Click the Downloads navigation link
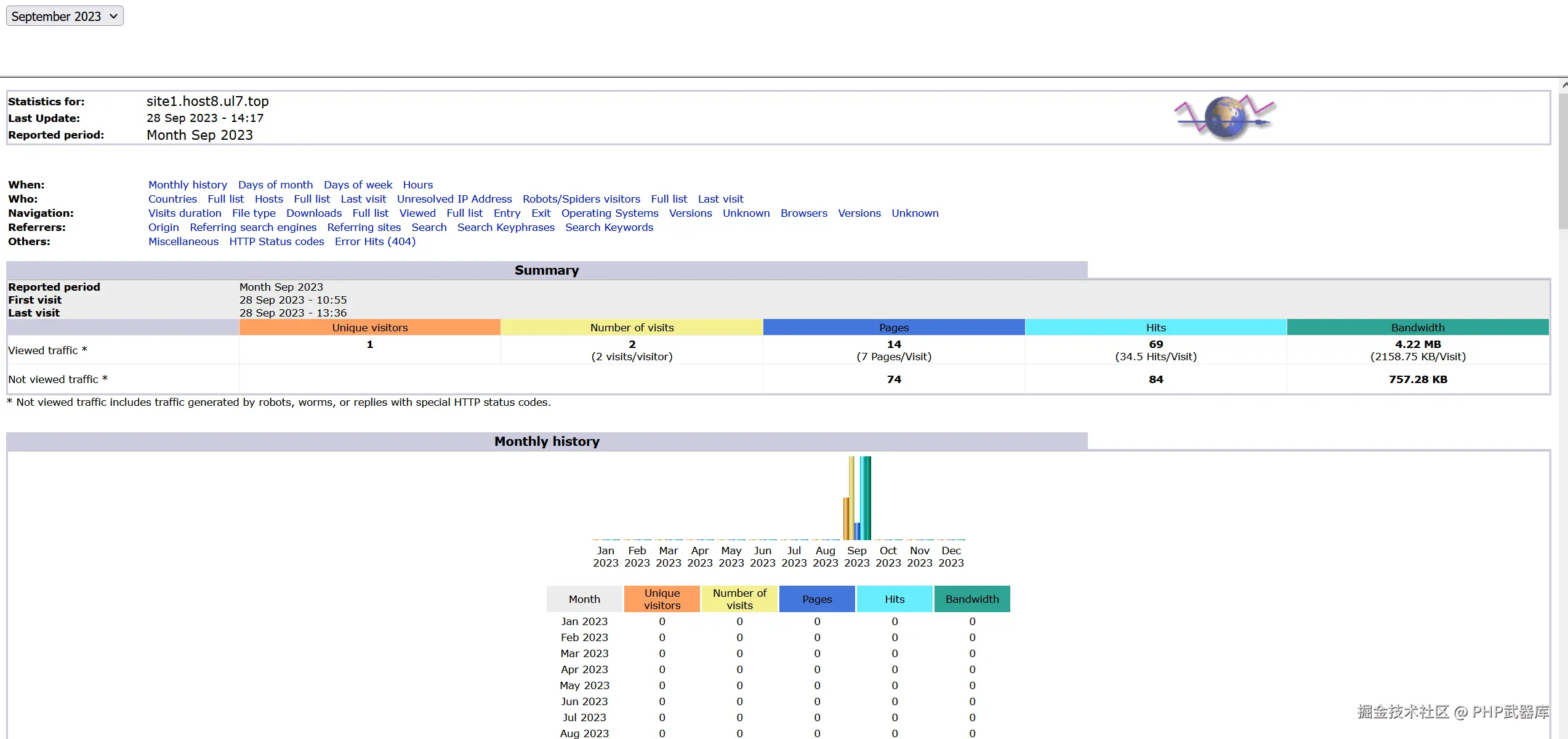The height and width of the screenshot is (739, 1568). click(x=314, y=213)
